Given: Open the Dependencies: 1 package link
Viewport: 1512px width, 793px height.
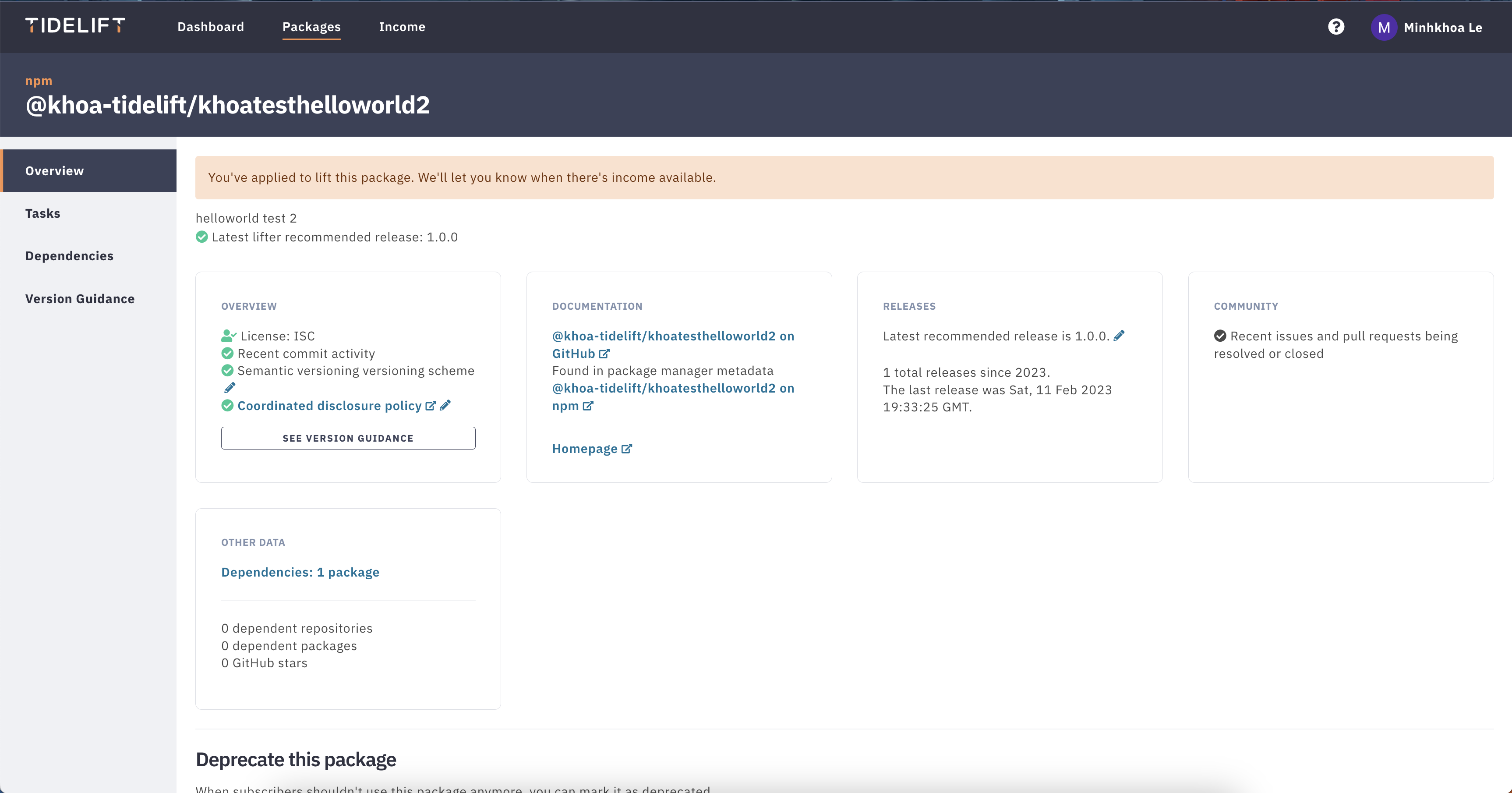Looking at the screenshot, I should [300, 572].
